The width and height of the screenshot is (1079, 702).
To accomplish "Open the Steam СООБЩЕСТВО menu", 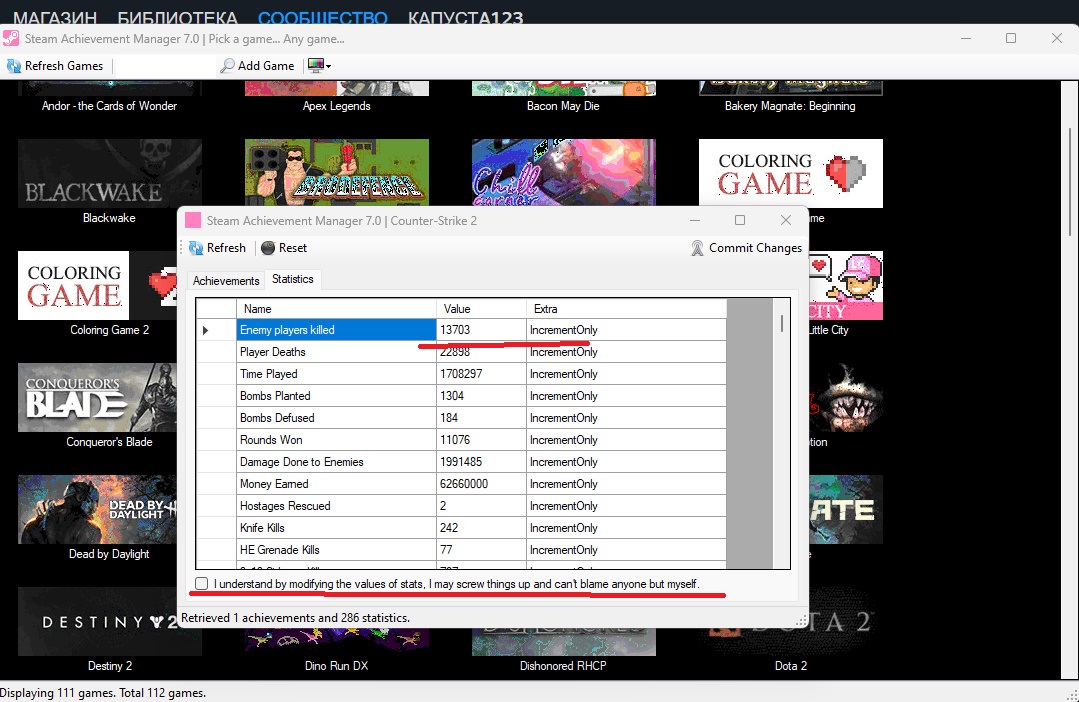I will tap(323, 17).
